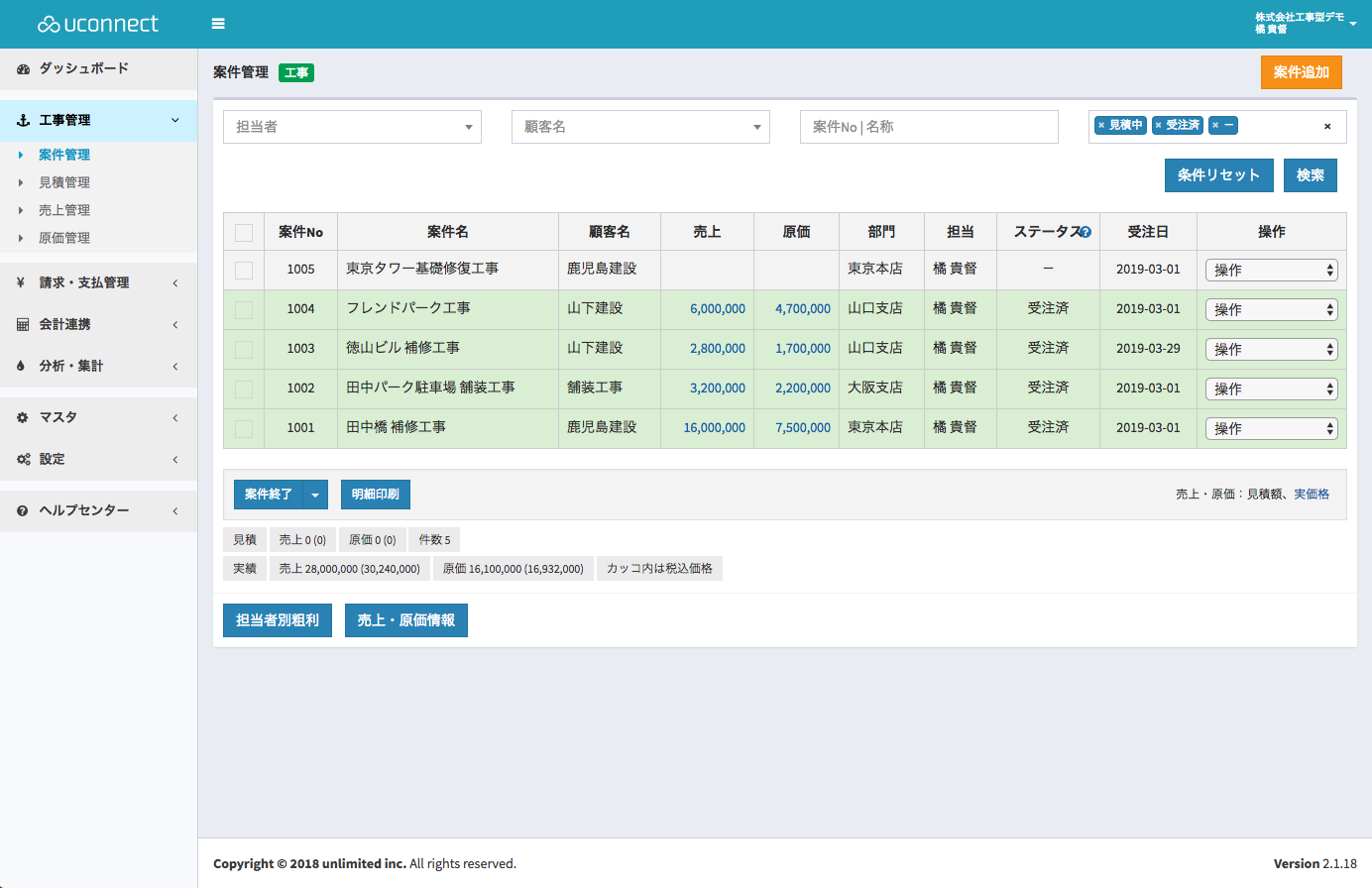Screen dimensions: 1372x888
Task: Expand the 会計連携 sidebar section
Action: tap(175, 324)
